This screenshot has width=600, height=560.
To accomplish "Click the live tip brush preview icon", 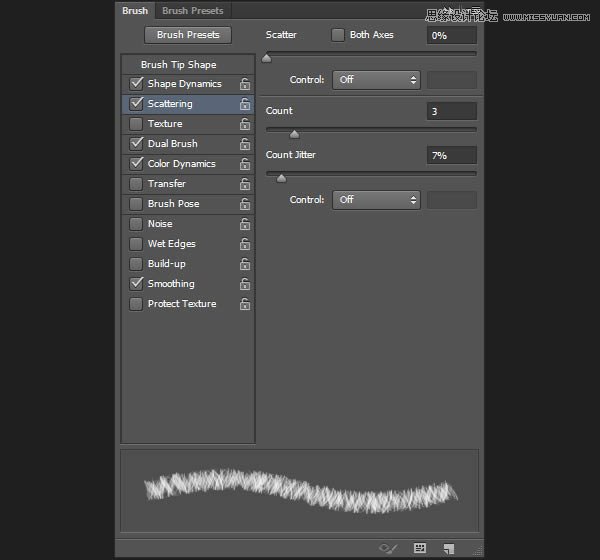I will pyautogui.click(x=388, y=549).
